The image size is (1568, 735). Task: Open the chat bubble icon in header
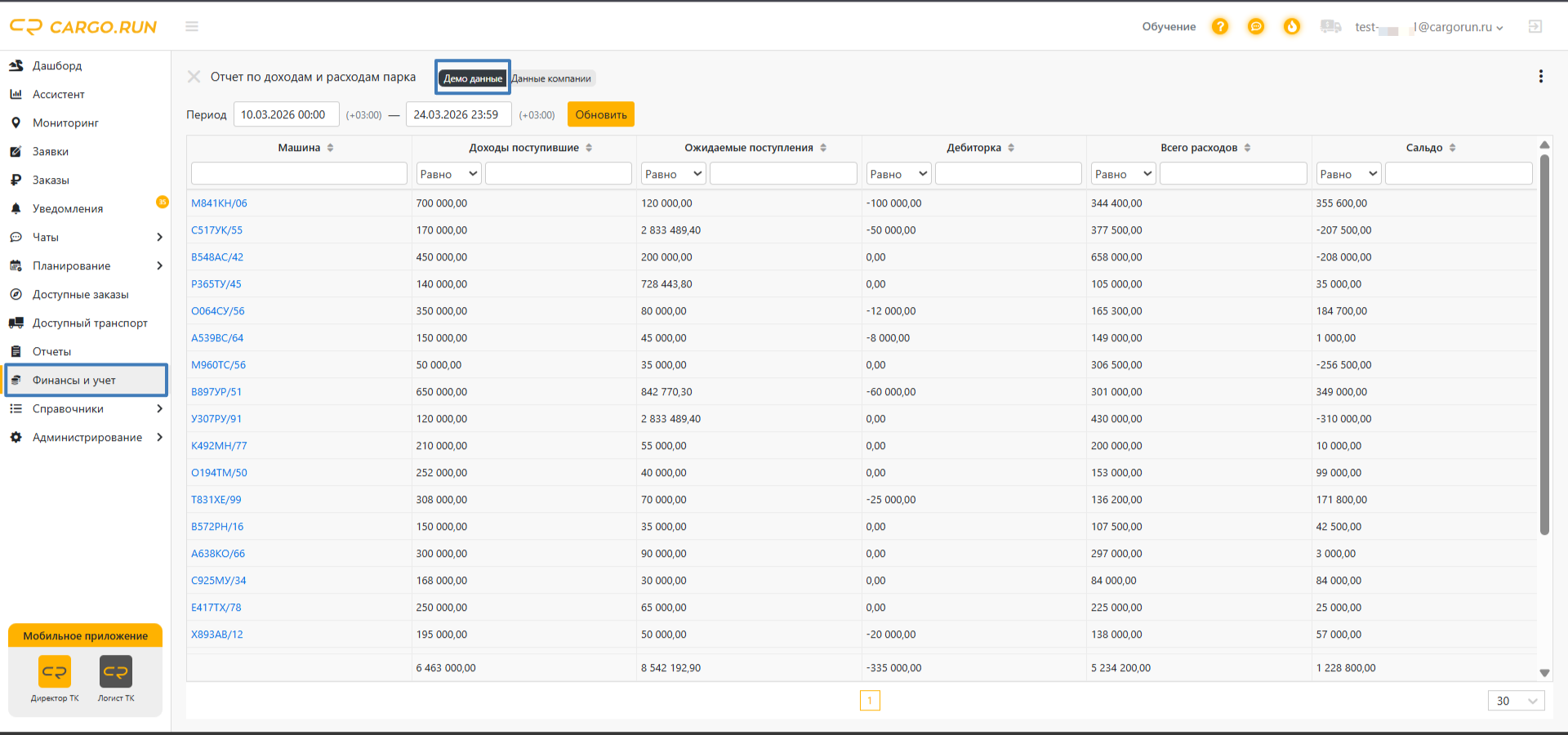[1256, 27]
